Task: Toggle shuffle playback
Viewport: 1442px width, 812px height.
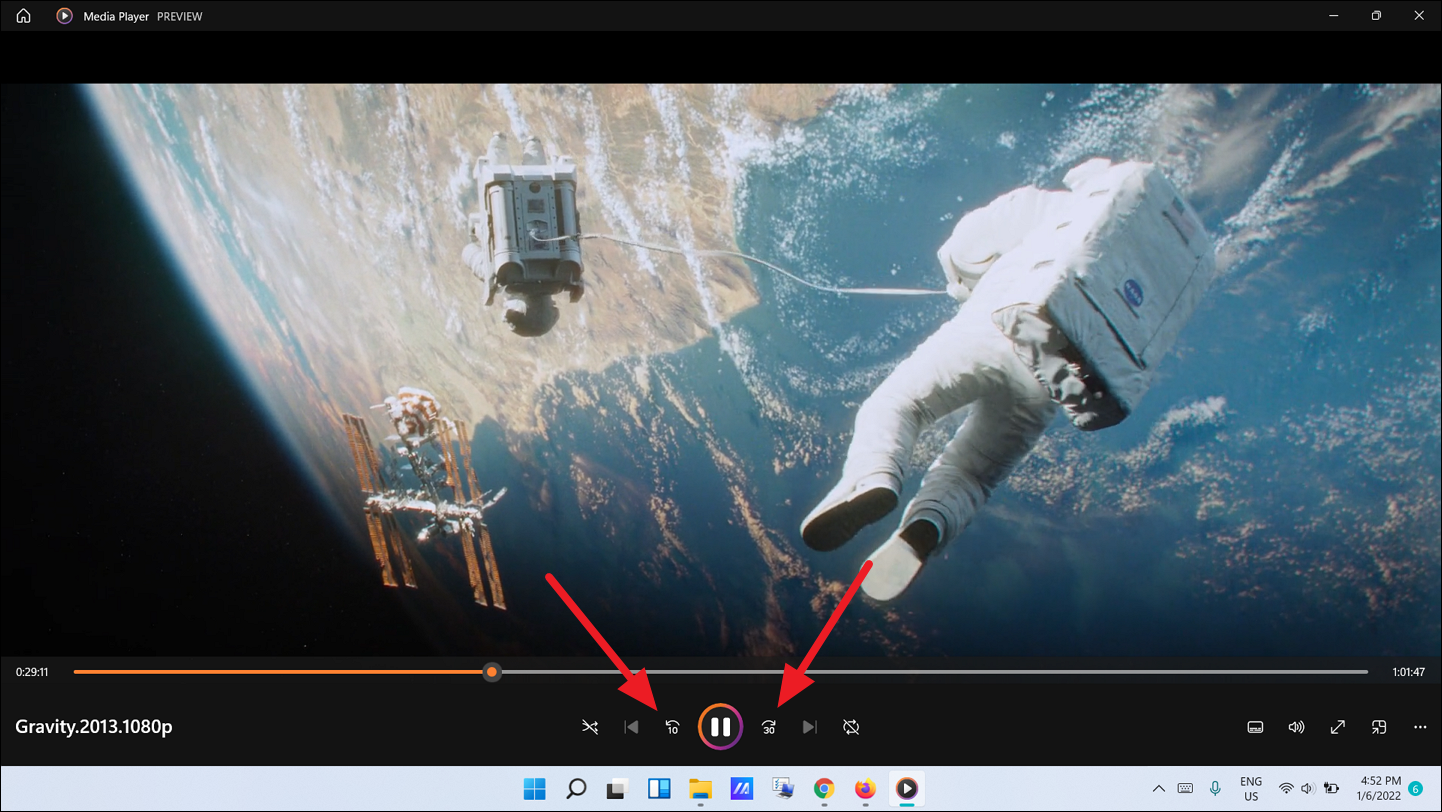Action: coord(590,727)
